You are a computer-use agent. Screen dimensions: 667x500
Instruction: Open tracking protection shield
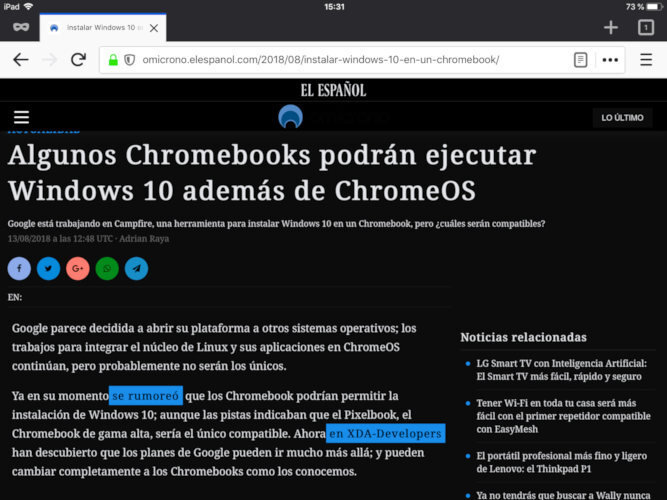pyautogui.click(x=129, y=60)
